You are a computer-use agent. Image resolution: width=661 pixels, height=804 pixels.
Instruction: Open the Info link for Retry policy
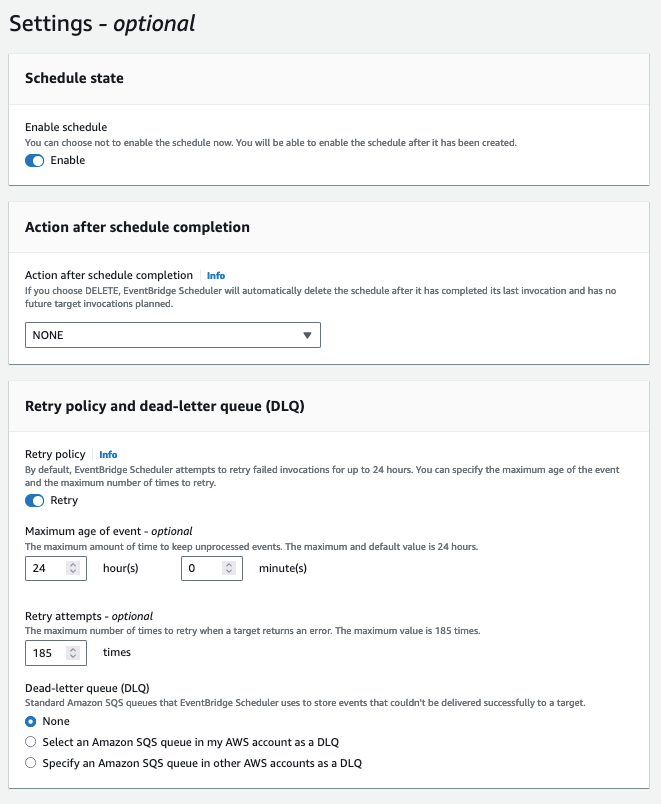(x=107, y=454)
